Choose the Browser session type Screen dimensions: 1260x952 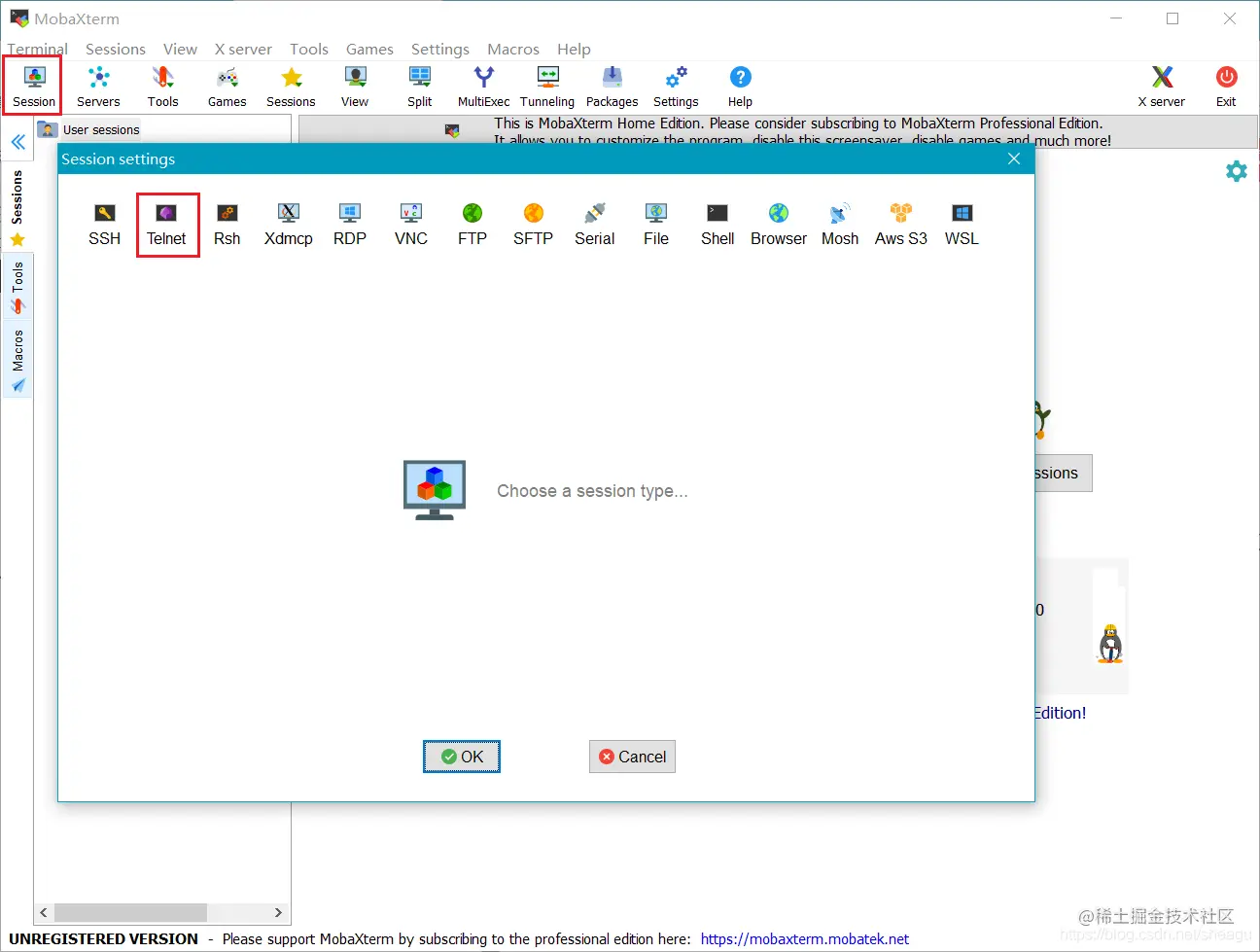(x=779, y=226)
